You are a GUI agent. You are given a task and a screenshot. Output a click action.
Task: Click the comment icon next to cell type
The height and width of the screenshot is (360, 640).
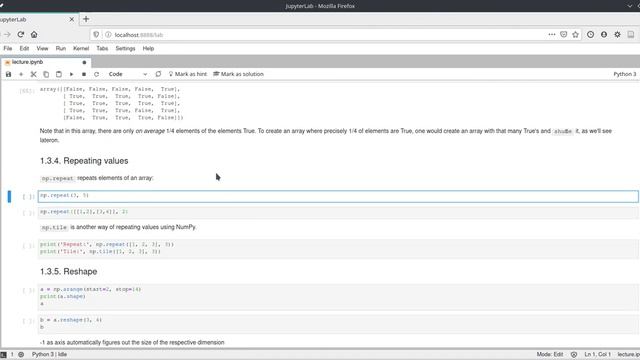(158, 74)
